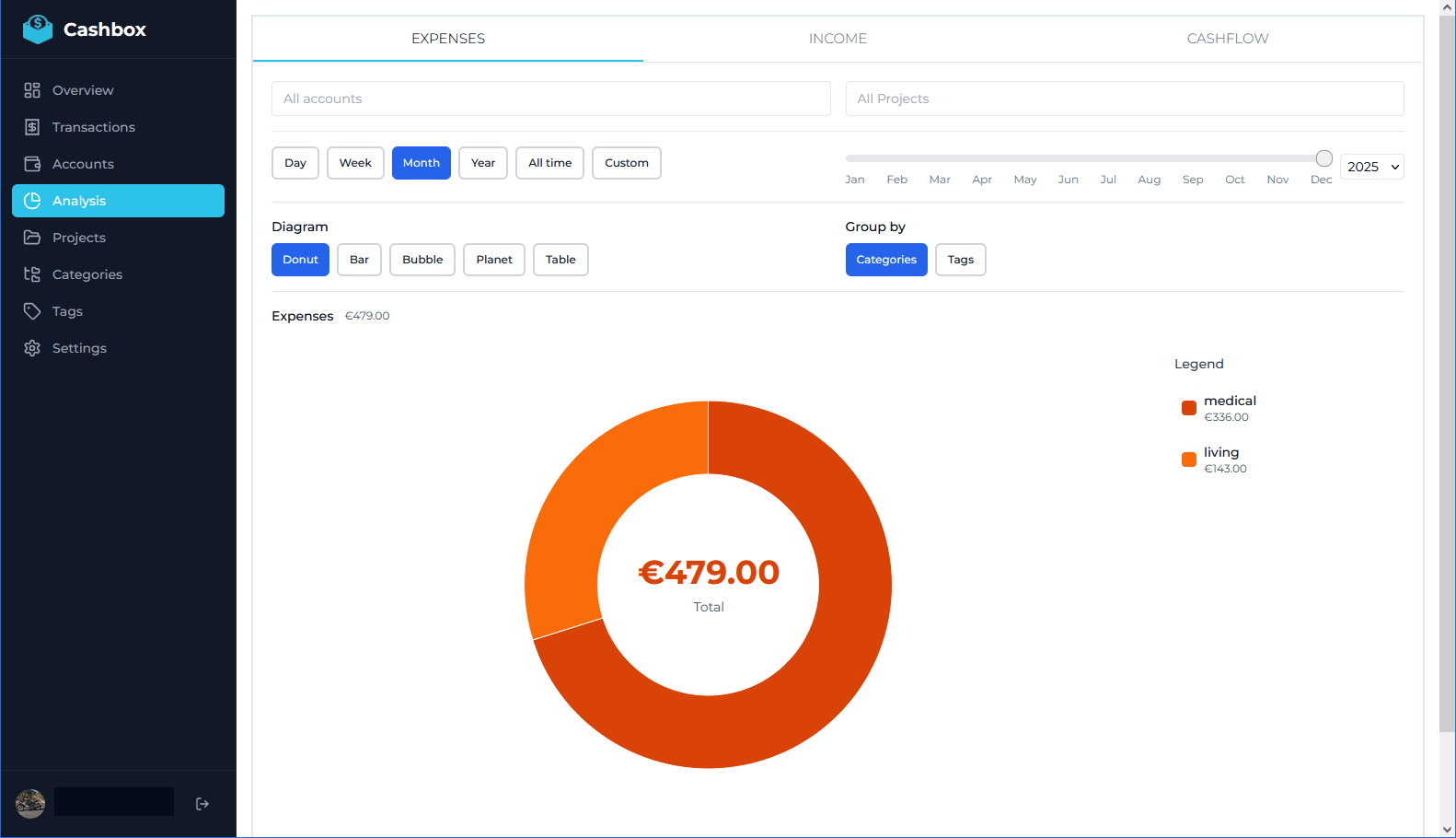The image size is (1456, 838).
Task: Open Settings via the gear icon
Action: 32,348
